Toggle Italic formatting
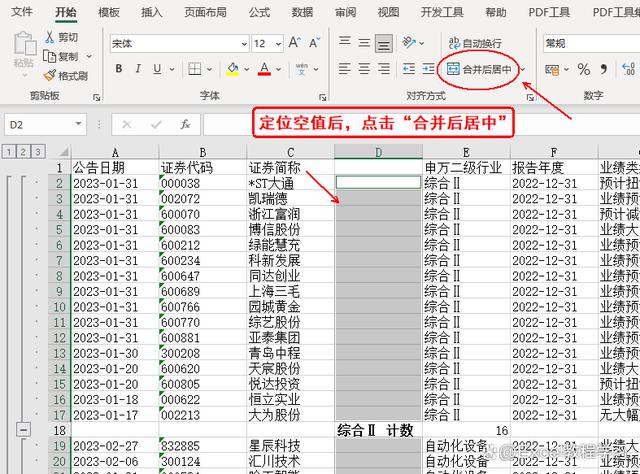Image resolution: width=640 pixels, height=474 pixels. (138, 69)
